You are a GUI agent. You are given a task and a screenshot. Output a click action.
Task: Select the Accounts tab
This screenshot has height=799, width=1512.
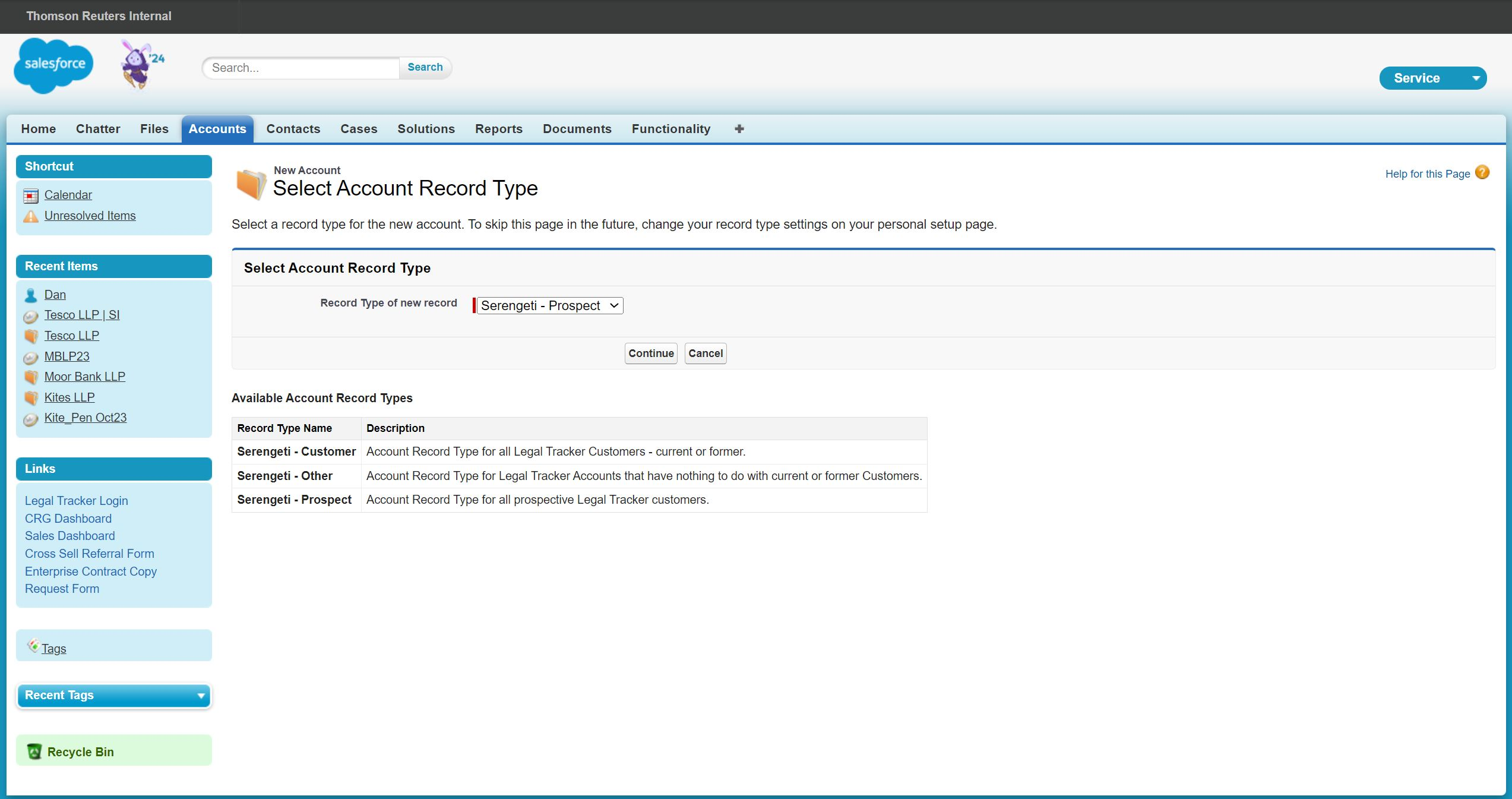217,129
